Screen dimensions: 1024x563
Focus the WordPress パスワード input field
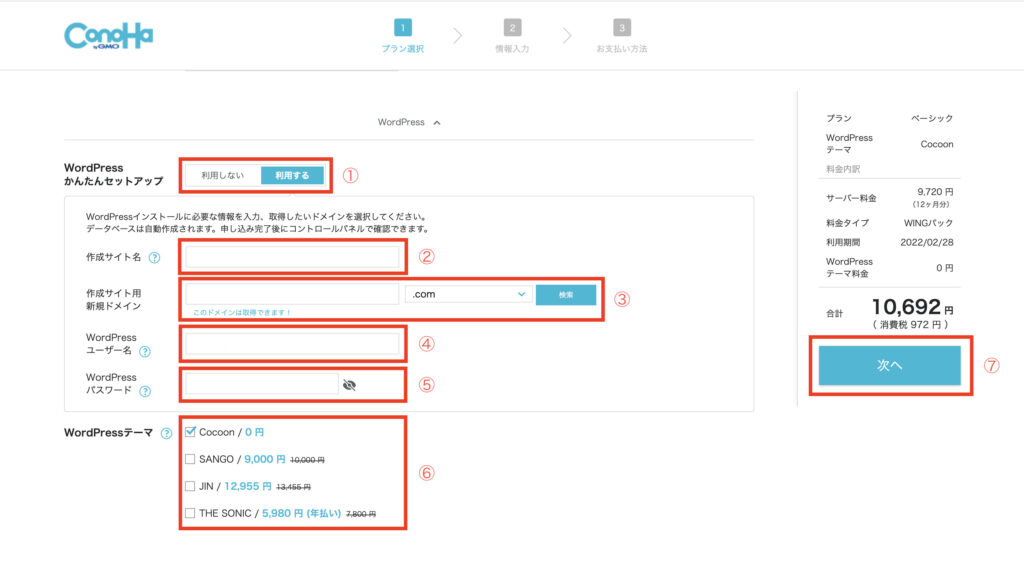(x=262, y=384)
